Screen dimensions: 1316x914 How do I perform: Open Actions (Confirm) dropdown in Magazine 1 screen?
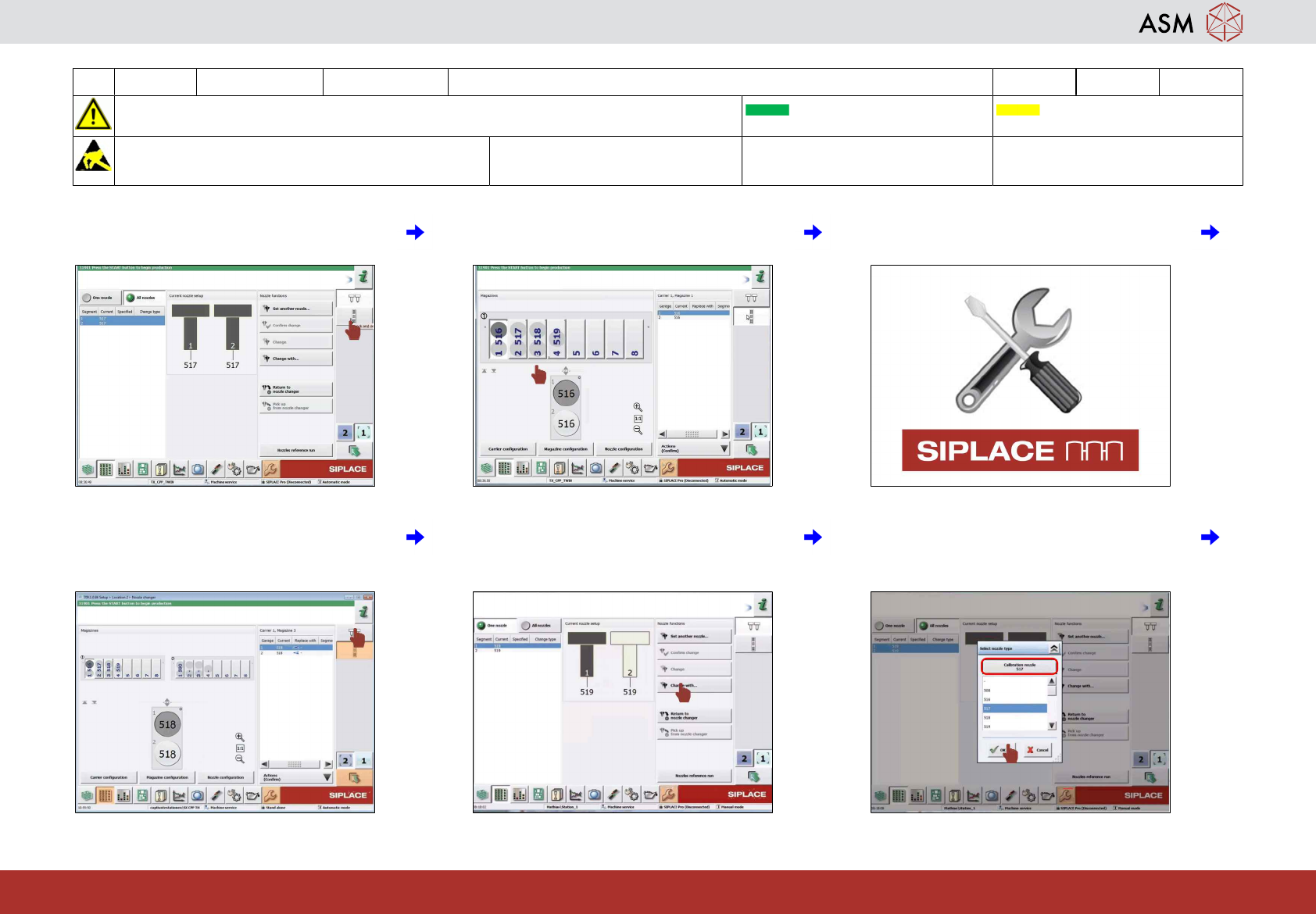pos(694,449)
